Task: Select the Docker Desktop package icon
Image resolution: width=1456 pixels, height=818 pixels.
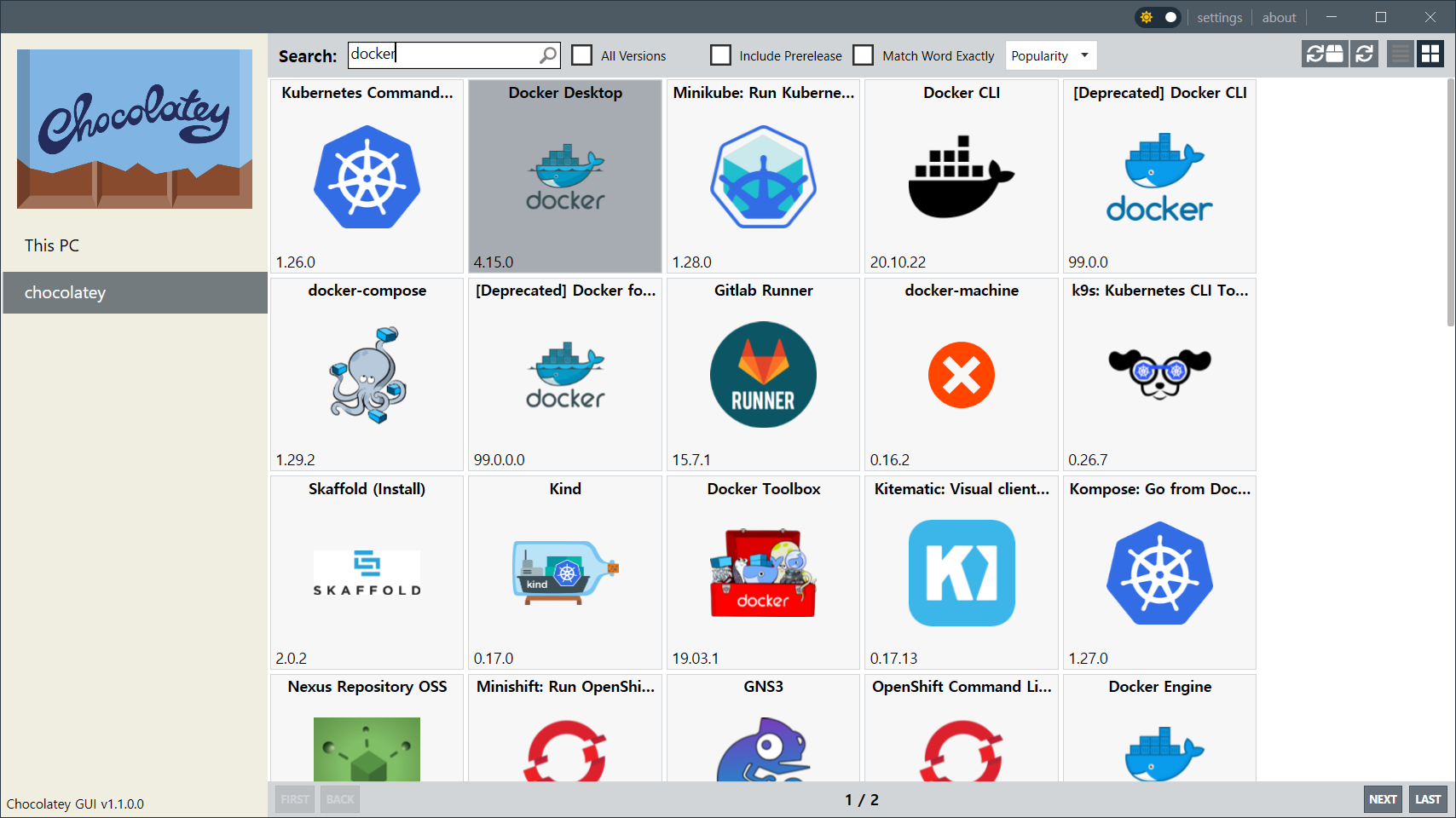Action: (565, 177)
